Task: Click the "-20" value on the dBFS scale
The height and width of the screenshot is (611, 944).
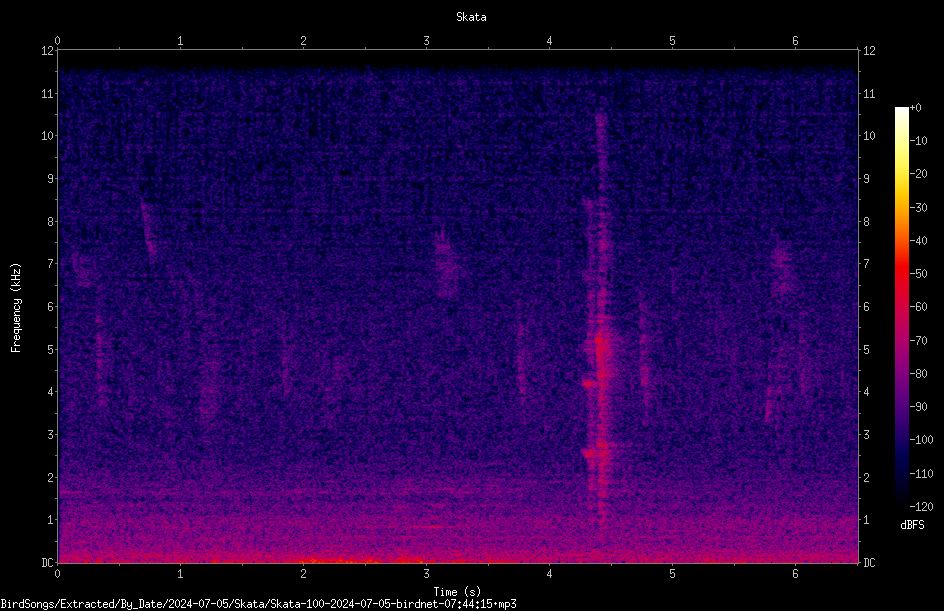Action: click(x=919, y=174)
